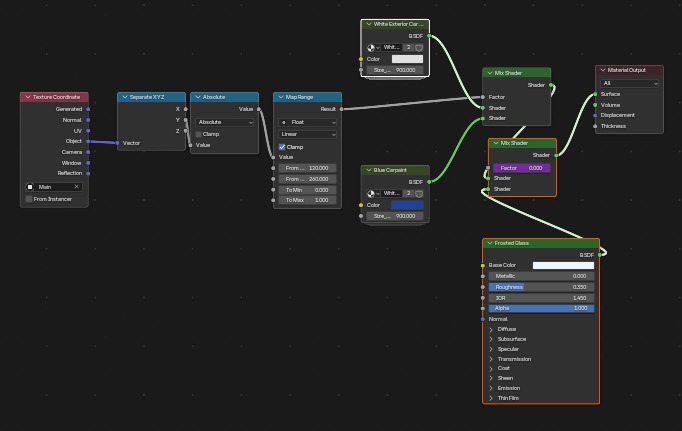Click the Generated output socket of Texture Coordinate

88,109
